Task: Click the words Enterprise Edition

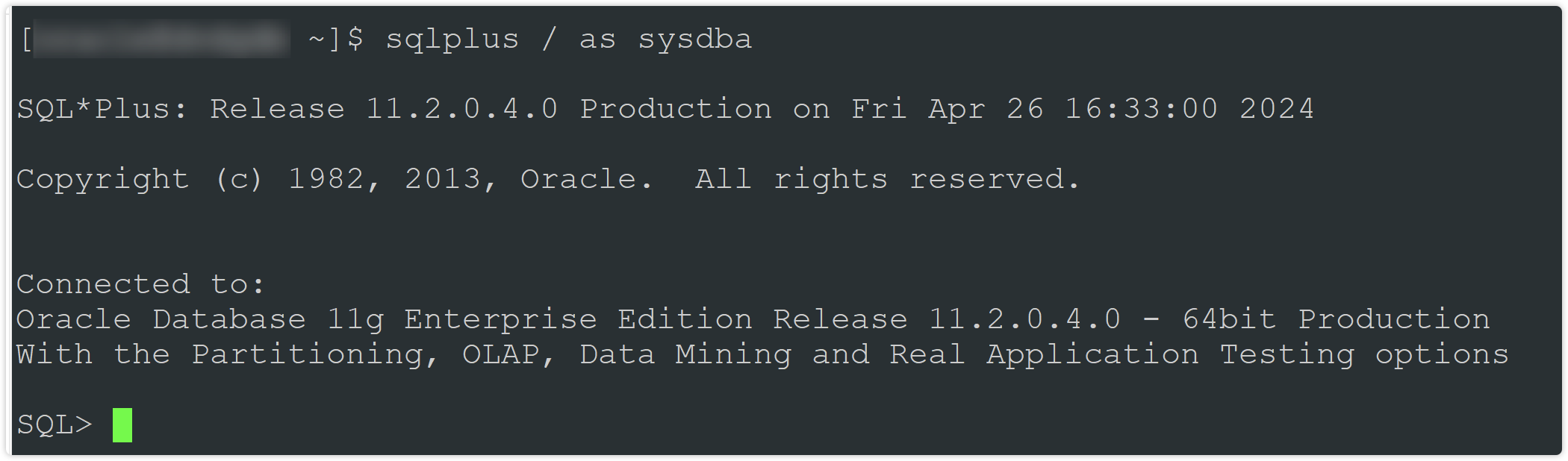Action: (x=578, y=320)
